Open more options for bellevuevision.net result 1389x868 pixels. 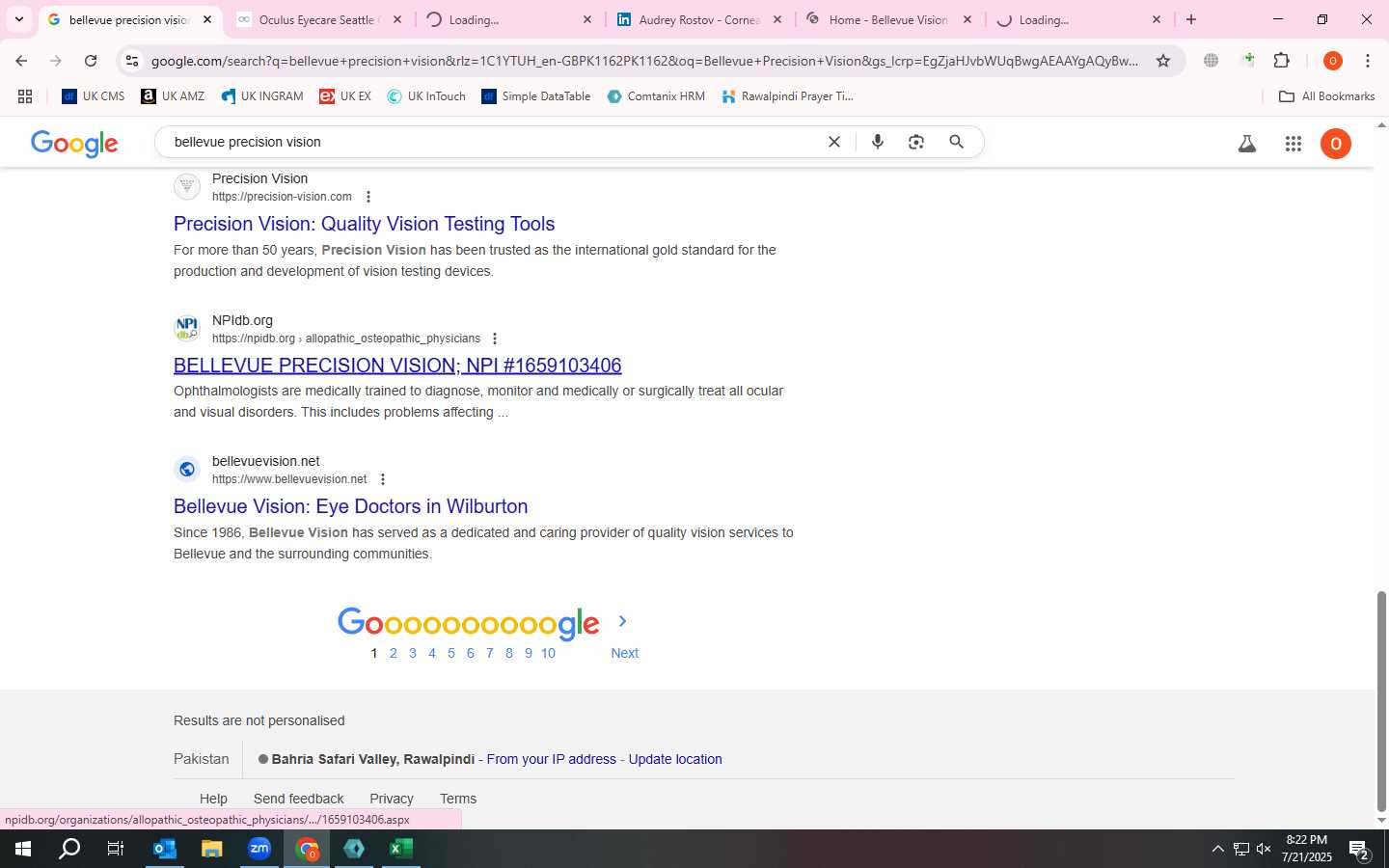(383, 479)
